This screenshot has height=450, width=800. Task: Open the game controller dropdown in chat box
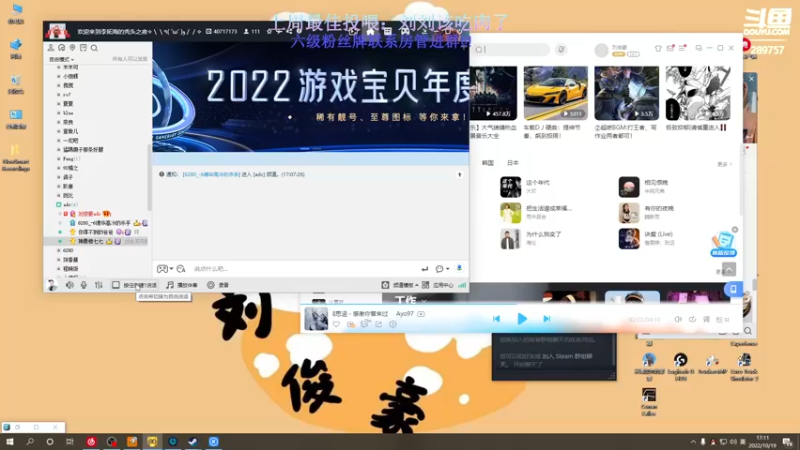pos(165,269)
